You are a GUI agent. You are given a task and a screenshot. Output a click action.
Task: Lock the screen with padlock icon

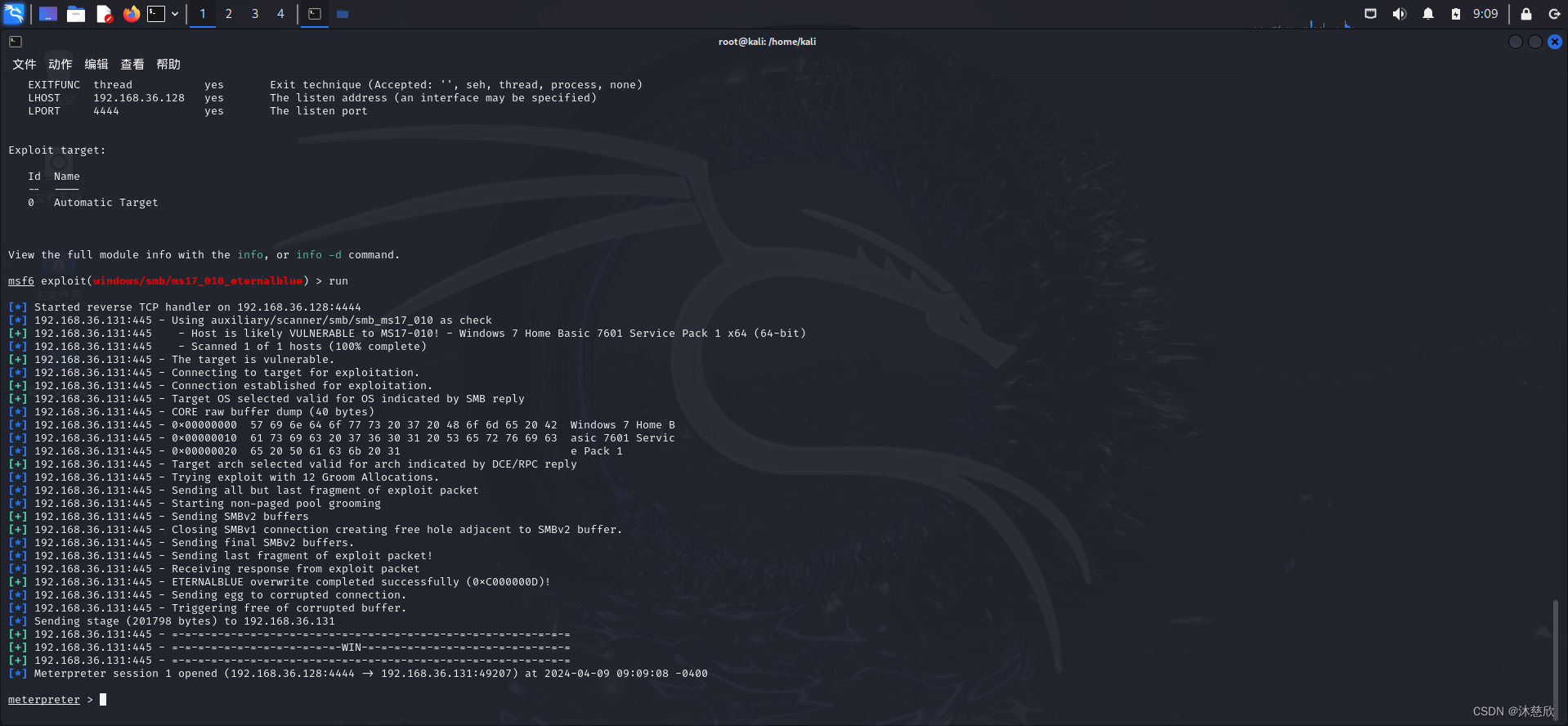tap(1526, 14)
